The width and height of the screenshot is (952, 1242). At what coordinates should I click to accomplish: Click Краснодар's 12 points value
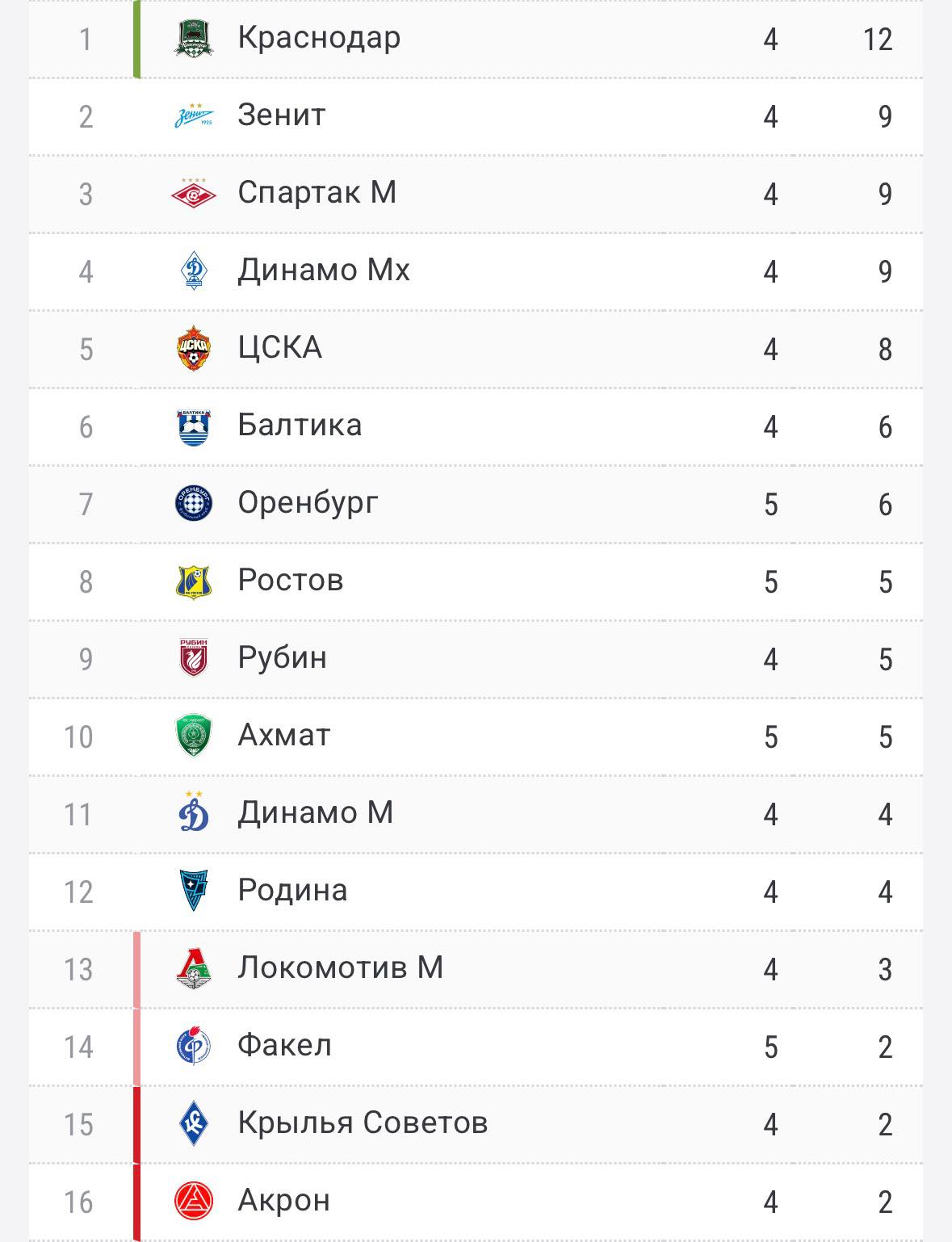pyautogui.click(x=878, y=39)
